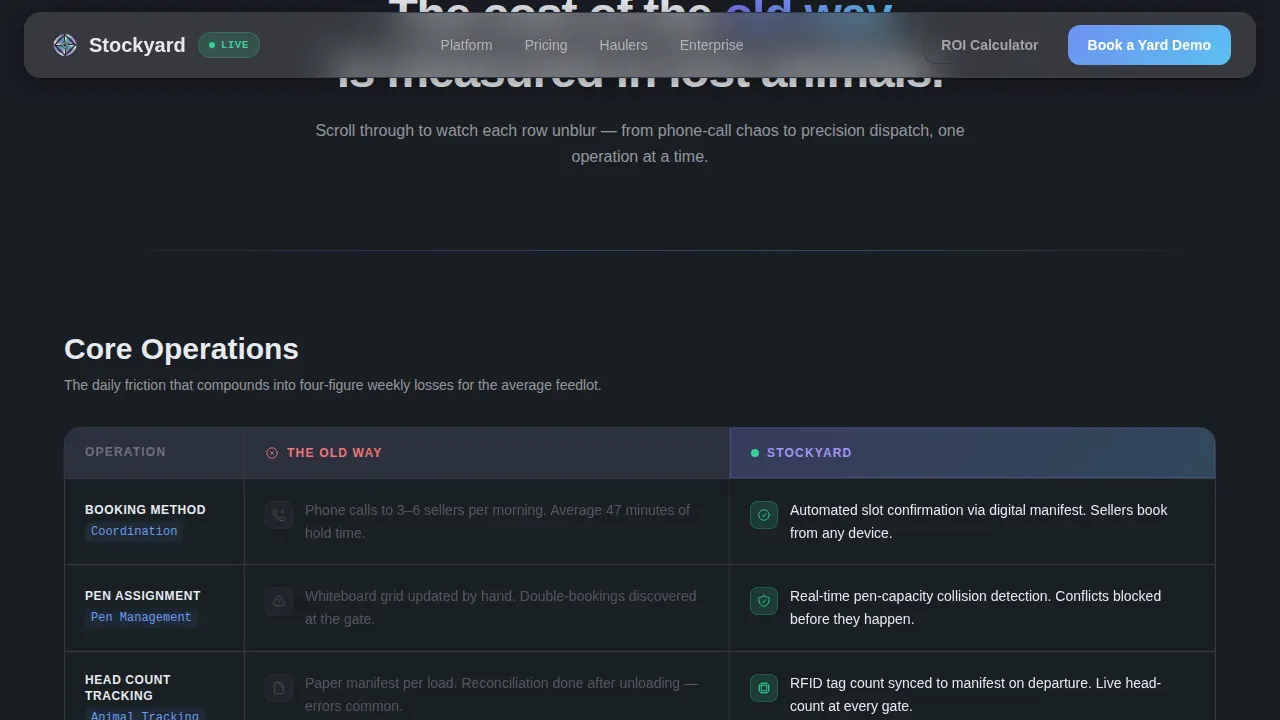Click the OPERATION column header

click(x=125, y=452)
